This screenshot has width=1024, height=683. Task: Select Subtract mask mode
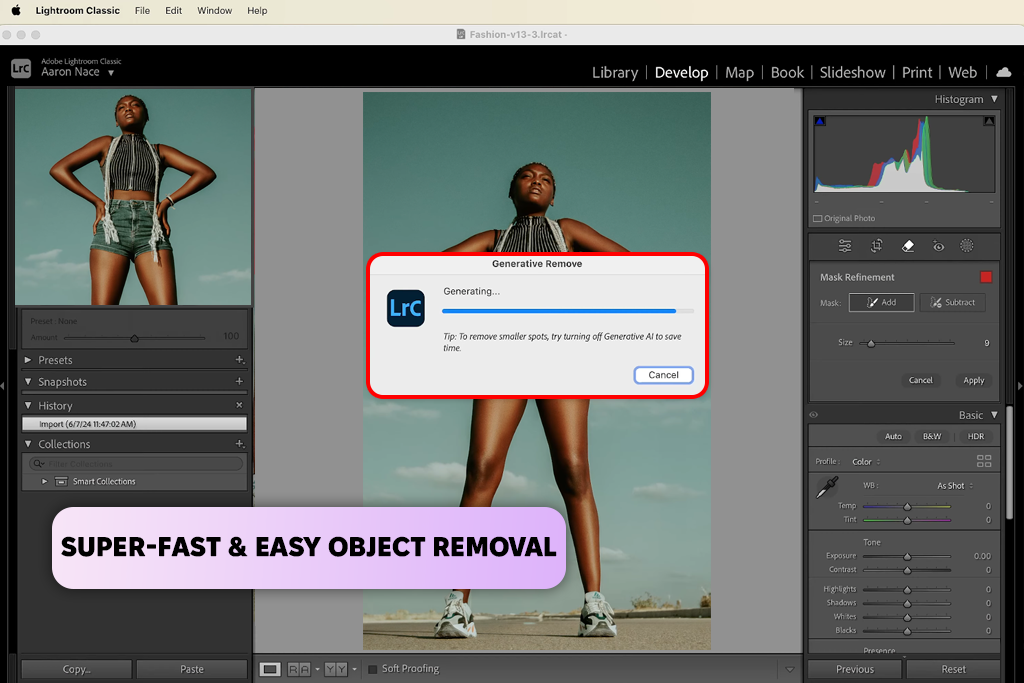point(952,302)
